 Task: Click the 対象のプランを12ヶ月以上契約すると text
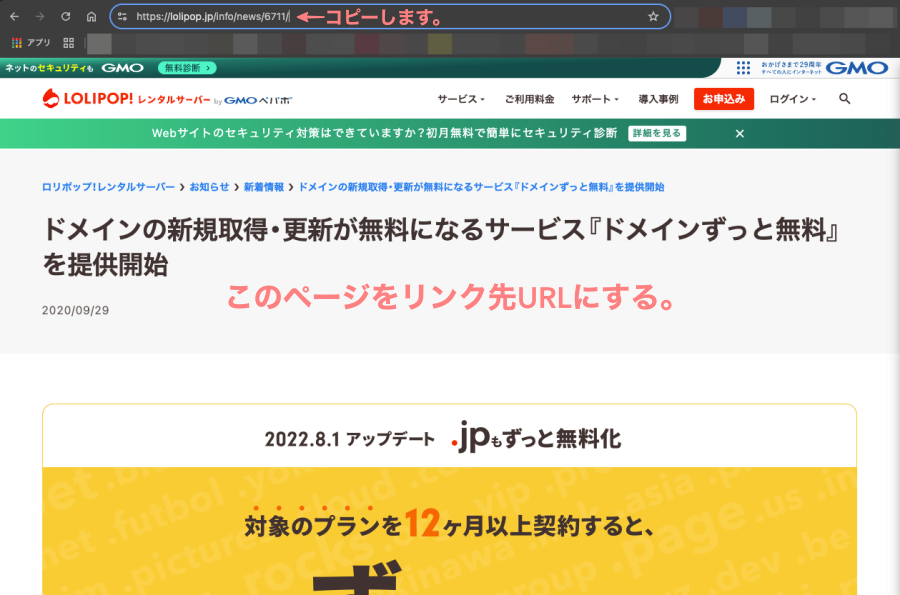point(450,524)
